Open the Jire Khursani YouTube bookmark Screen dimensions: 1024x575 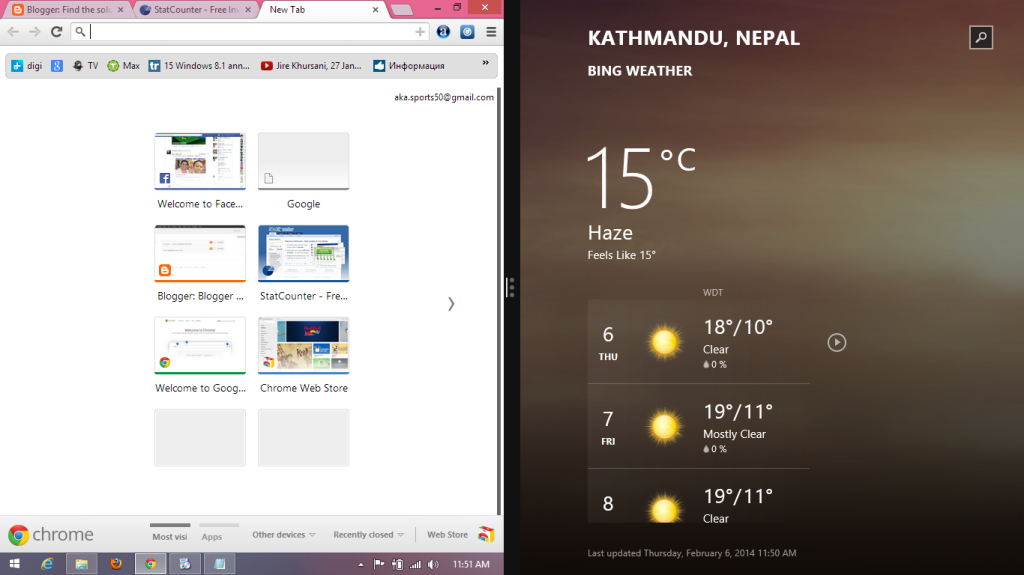point(312,66)
